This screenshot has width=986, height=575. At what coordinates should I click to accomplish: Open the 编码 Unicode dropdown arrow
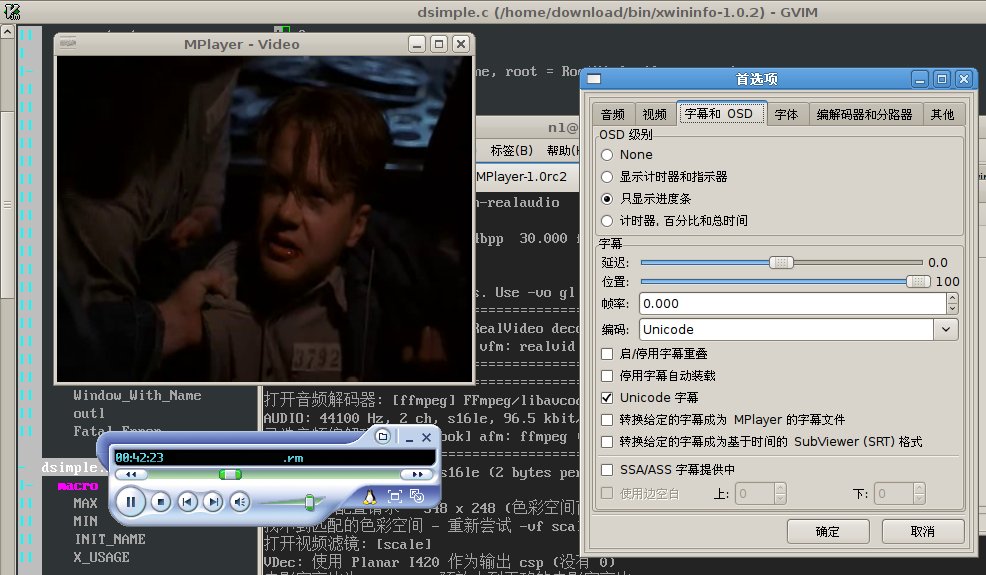(946, 330)
